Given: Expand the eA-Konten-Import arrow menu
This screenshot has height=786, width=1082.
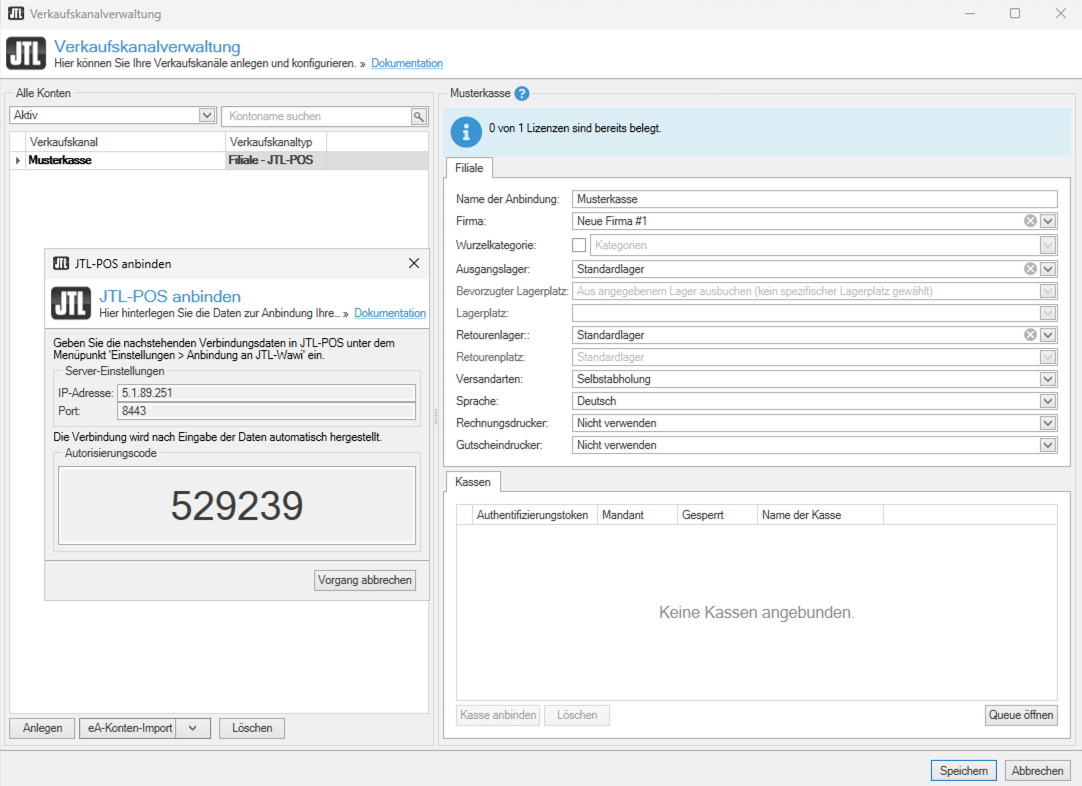Looking at the screenshot, I should click(193, 728).
